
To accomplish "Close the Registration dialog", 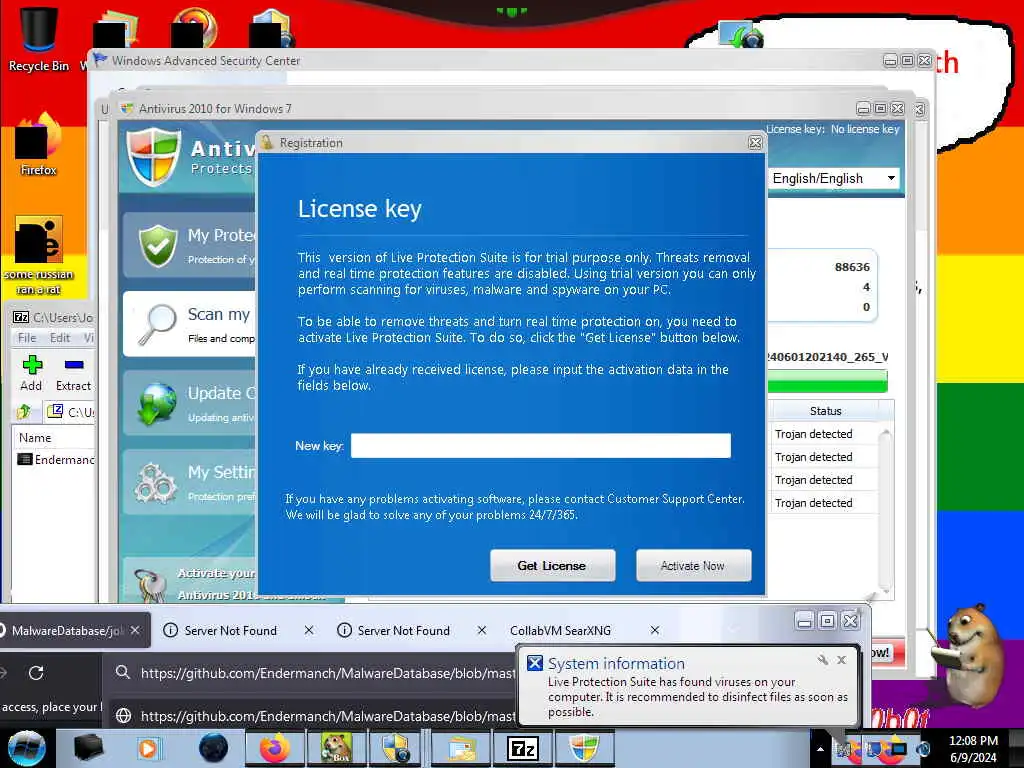I will tap(756, 142).
